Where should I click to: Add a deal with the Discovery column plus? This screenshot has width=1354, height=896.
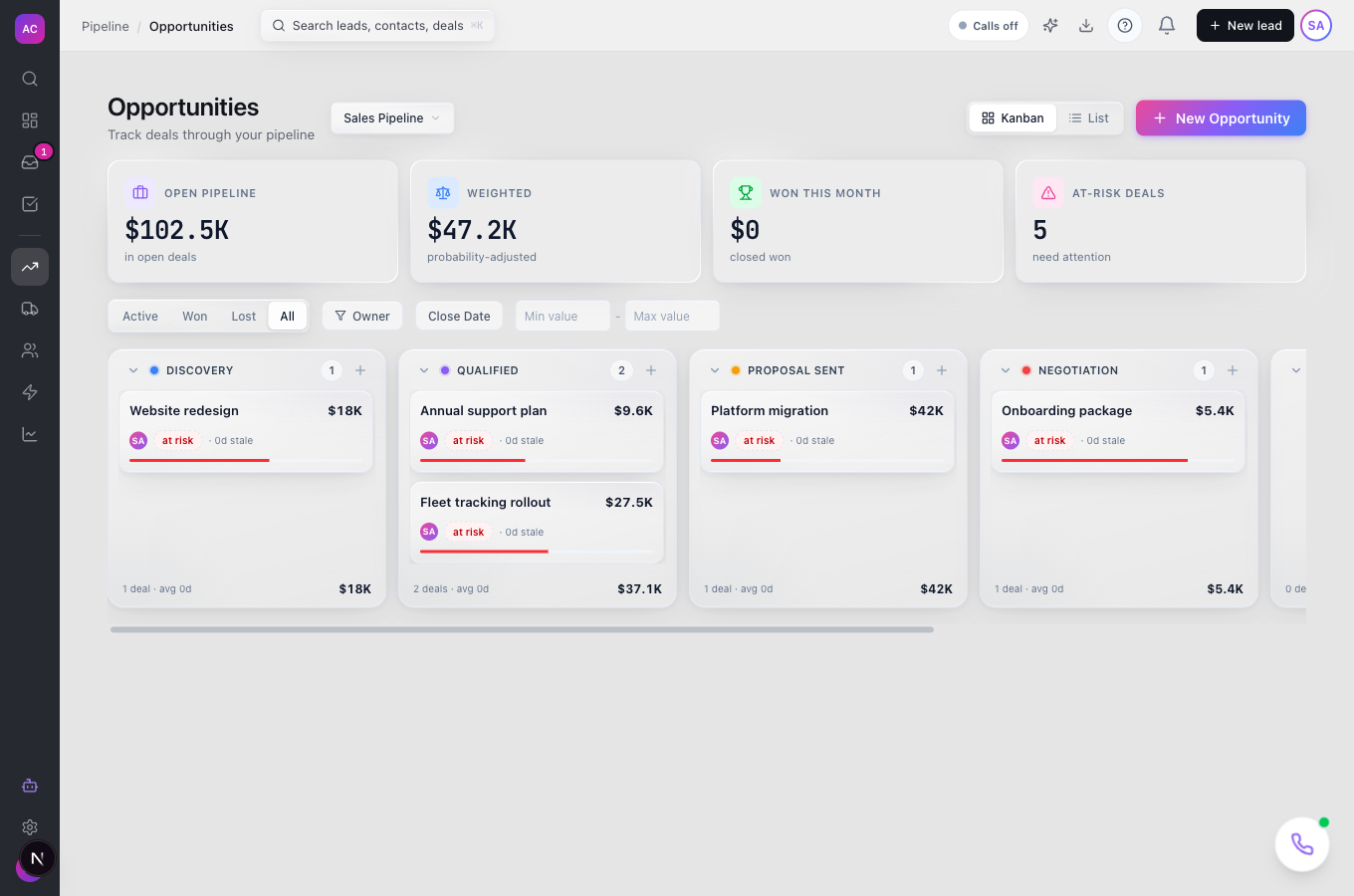pyautogui.click(x=360, y=370)
